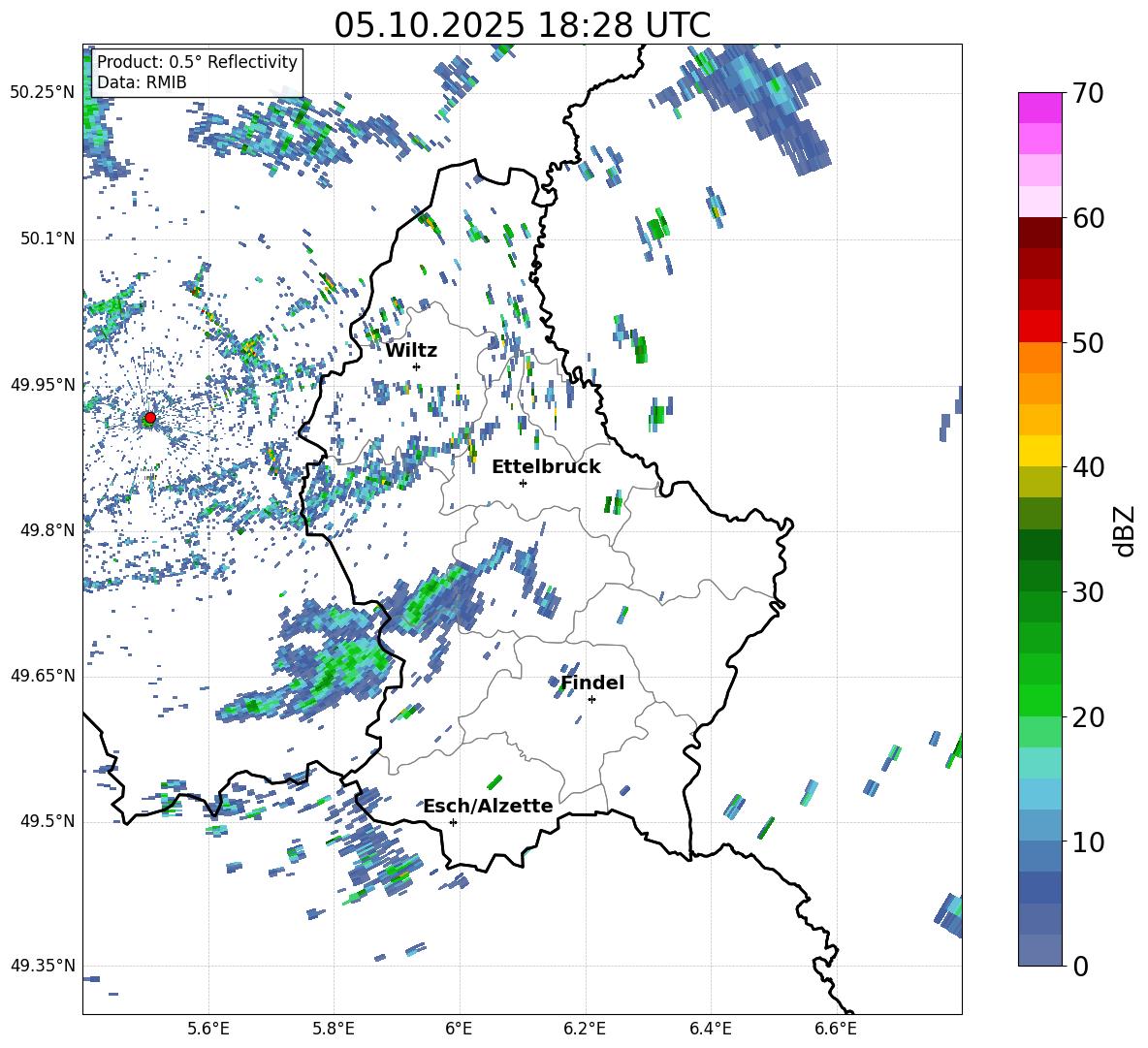Click the 20 value on colorbar
This screenshot has height=1048, width=1148.
(1089, 717)
